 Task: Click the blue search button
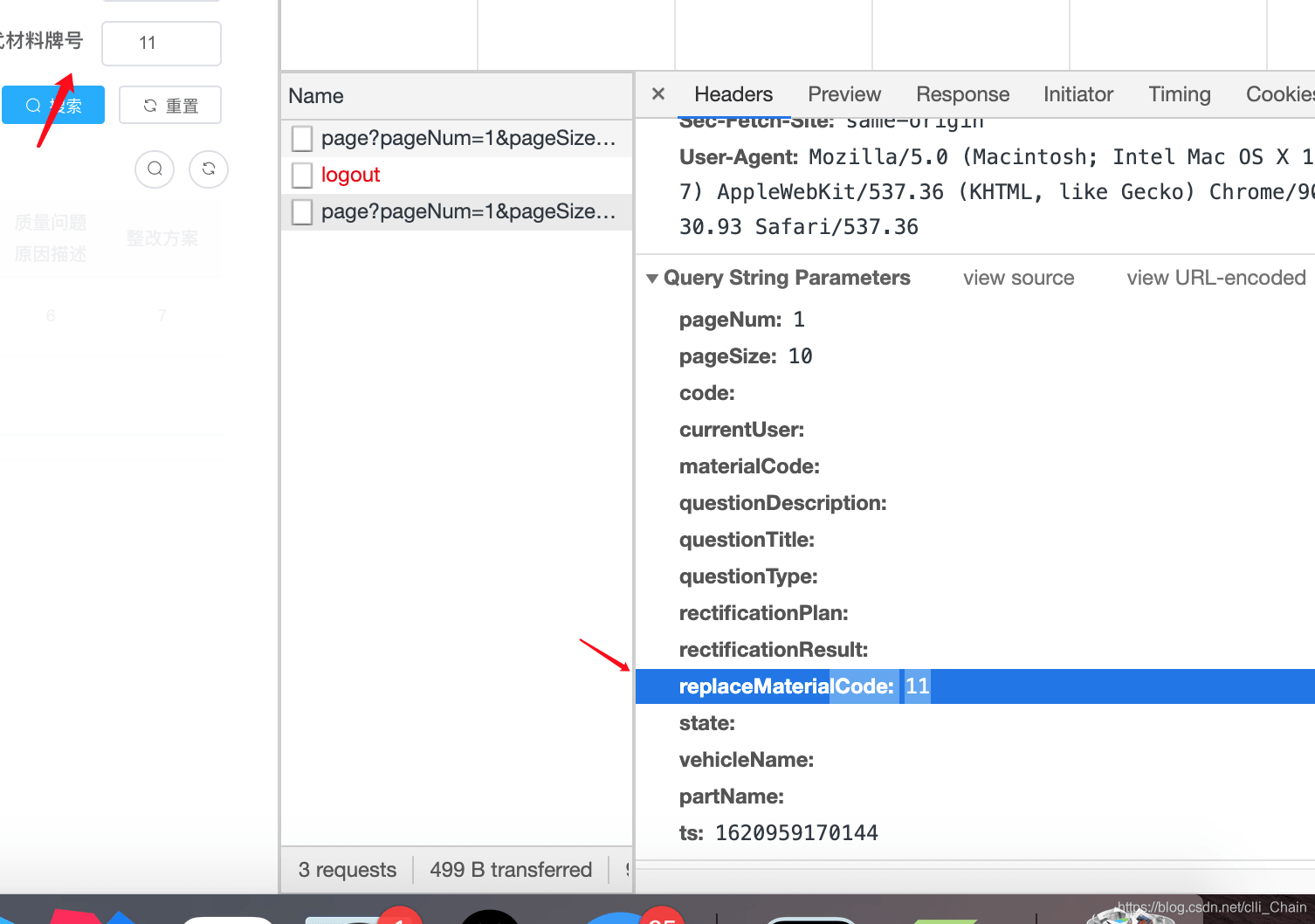coord(53,105)
